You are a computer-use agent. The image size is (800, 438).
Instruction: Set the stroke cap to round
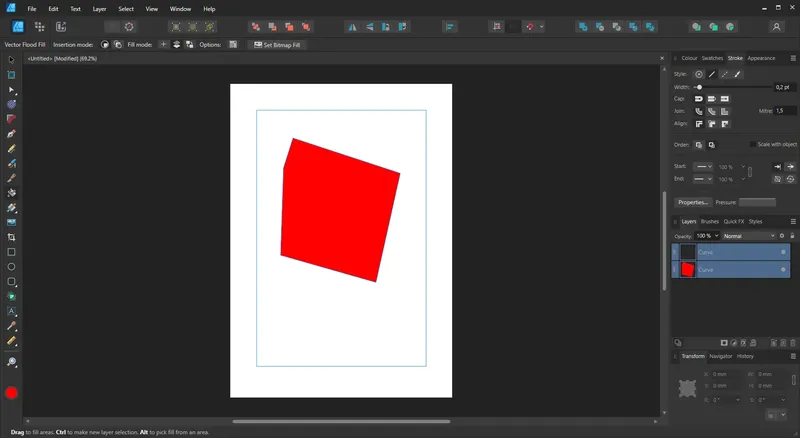698,99
